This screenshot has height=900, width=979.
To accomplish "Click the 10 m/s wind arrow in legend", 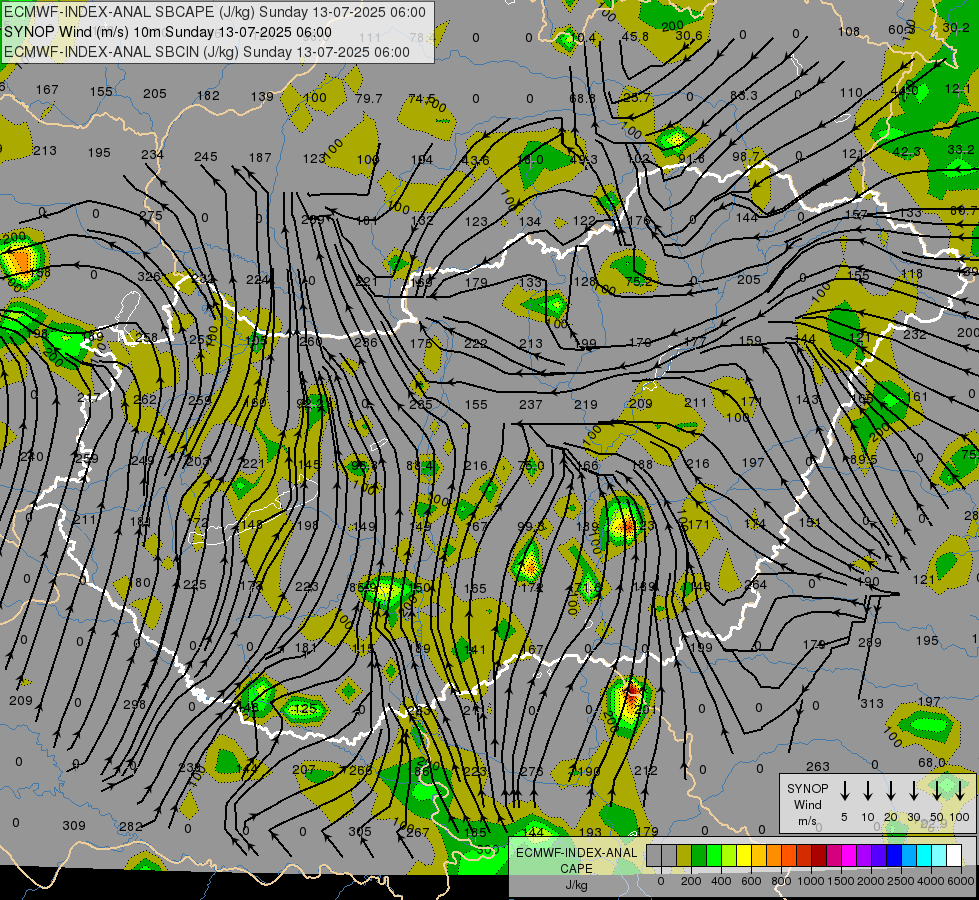I will (867, 791).
